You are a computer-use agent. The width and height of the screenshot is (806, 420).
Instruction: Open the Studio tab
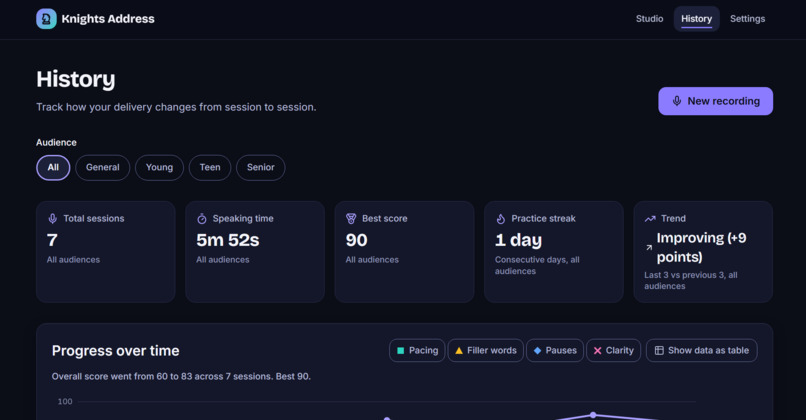click(649, 19)
